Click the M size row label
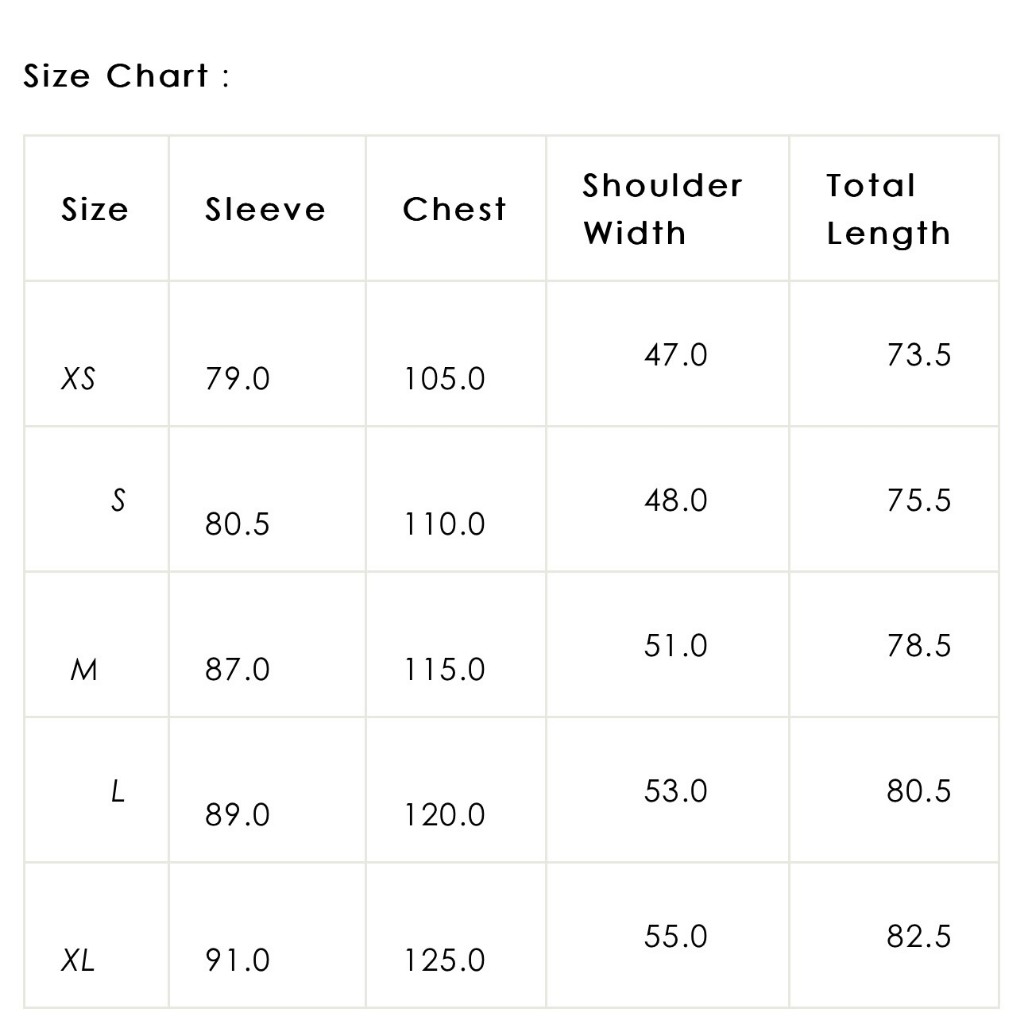Image resolution: width=1024 pixels, height=1024 pixels. 84,669
